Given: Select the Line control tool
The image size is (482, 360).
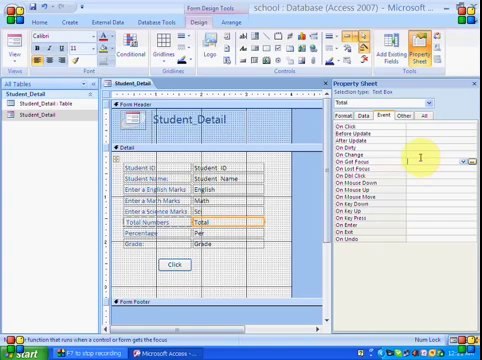Looking at the screenshot, I should (266, 36).
